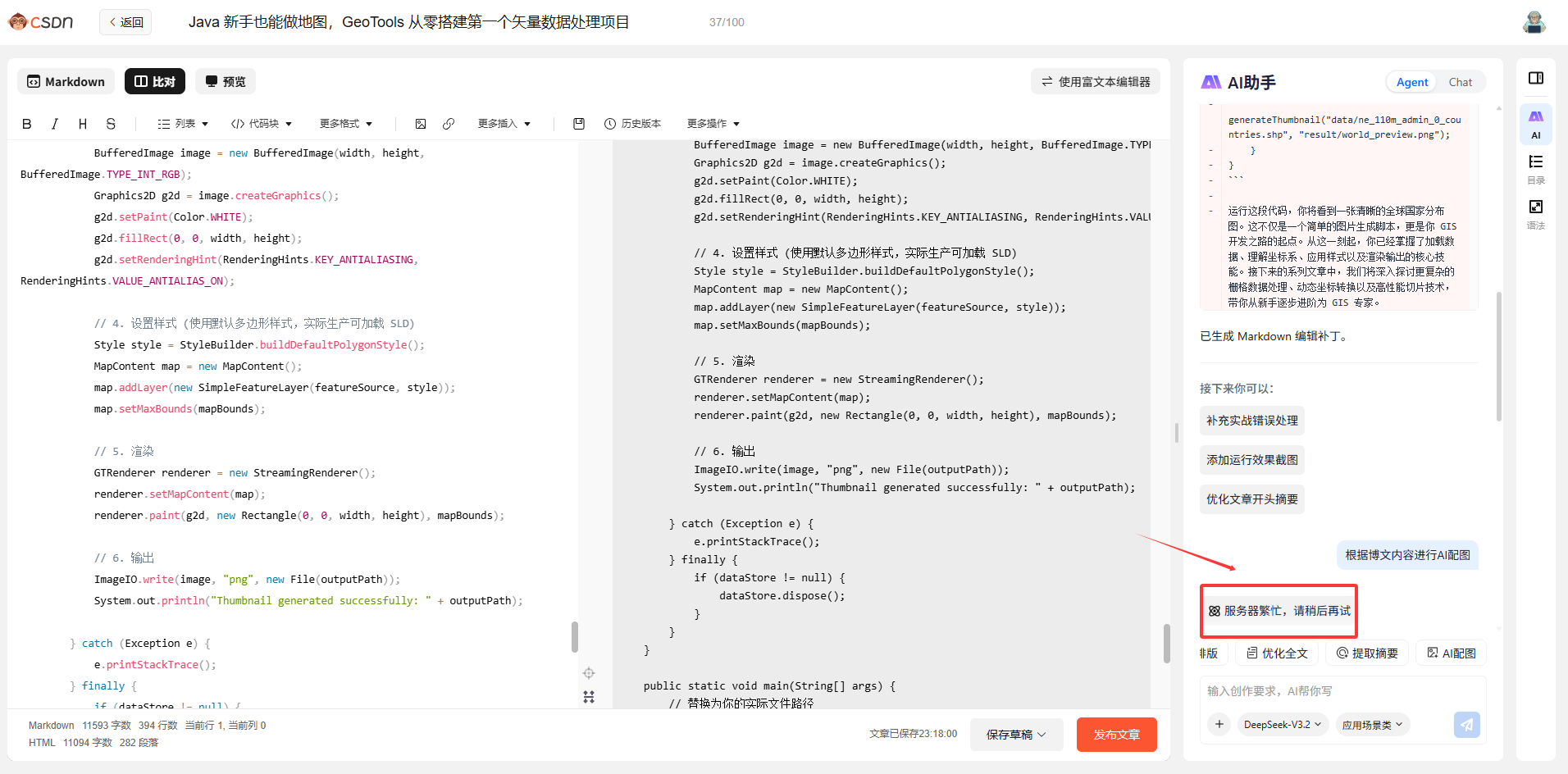Switch to the 比对 compare view tab
Viewport: 1568px width, 774px height.
[x=155, y=81]
